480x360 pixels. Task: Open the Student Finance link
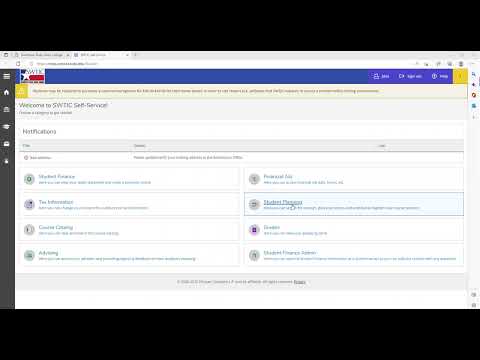click(57, 176)
